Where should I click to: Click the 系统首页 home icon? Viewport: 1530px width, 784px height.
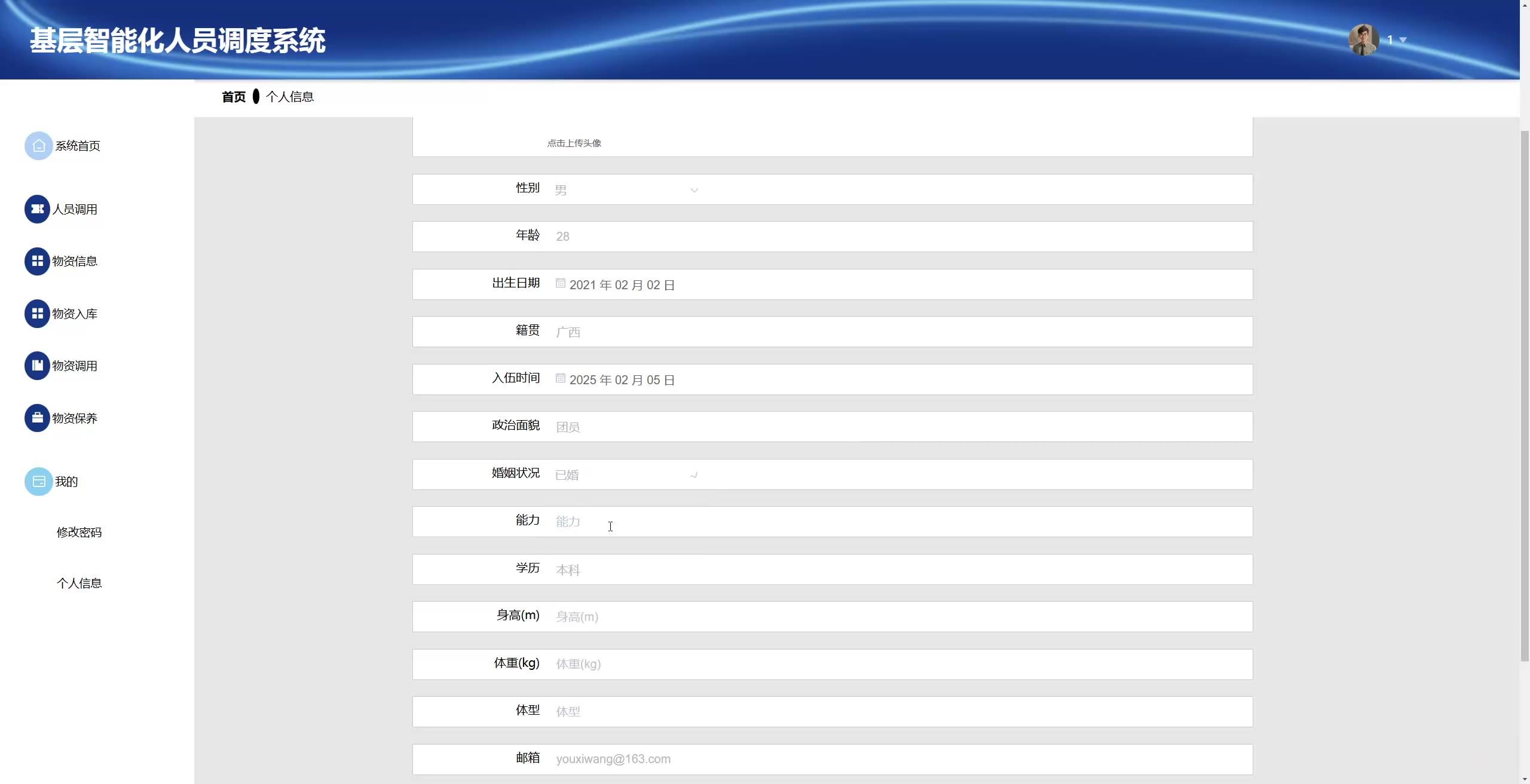(x=38, y=146)
